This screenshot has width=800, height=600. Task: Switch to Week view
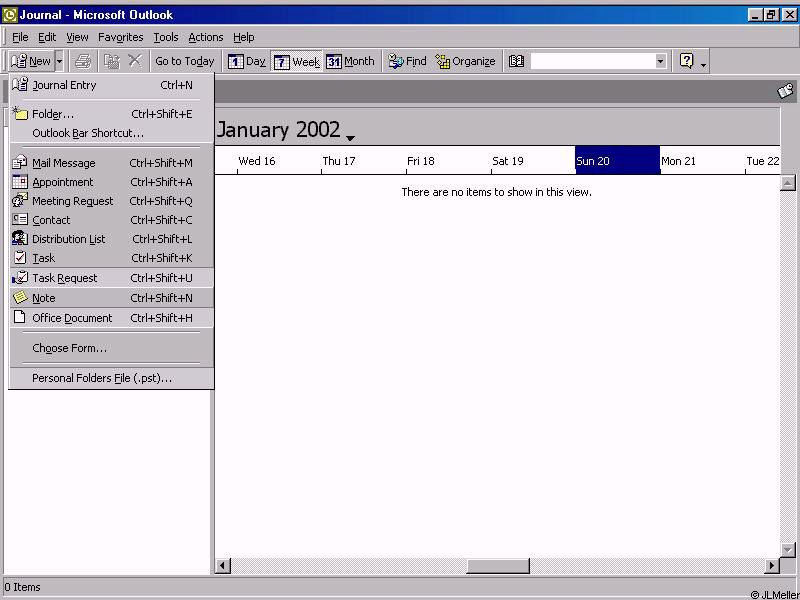click(x=297, y=62)
